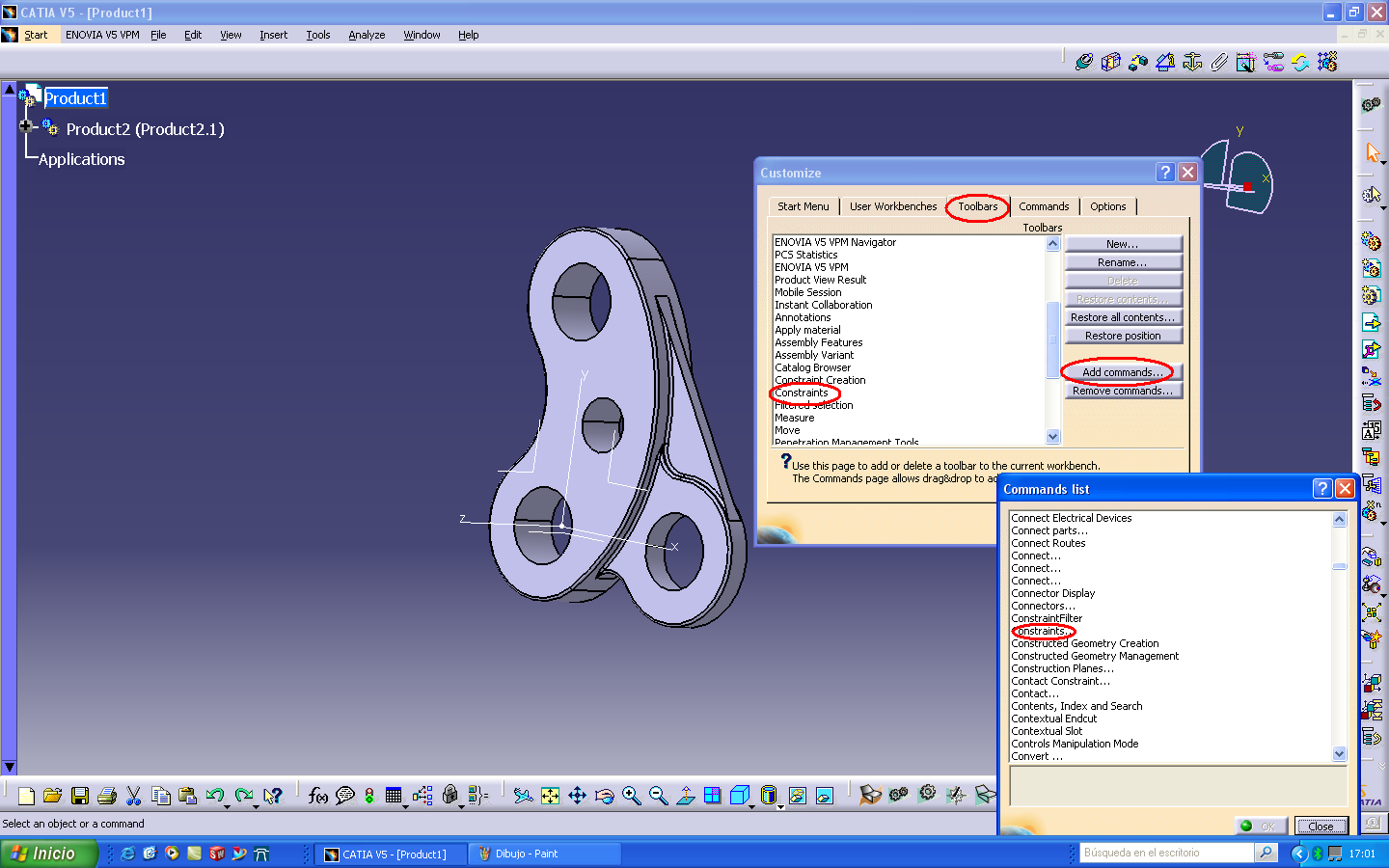Switch to the Toolbars tab
Viewport: 1389px width, 868px height.
pos(978,206)
